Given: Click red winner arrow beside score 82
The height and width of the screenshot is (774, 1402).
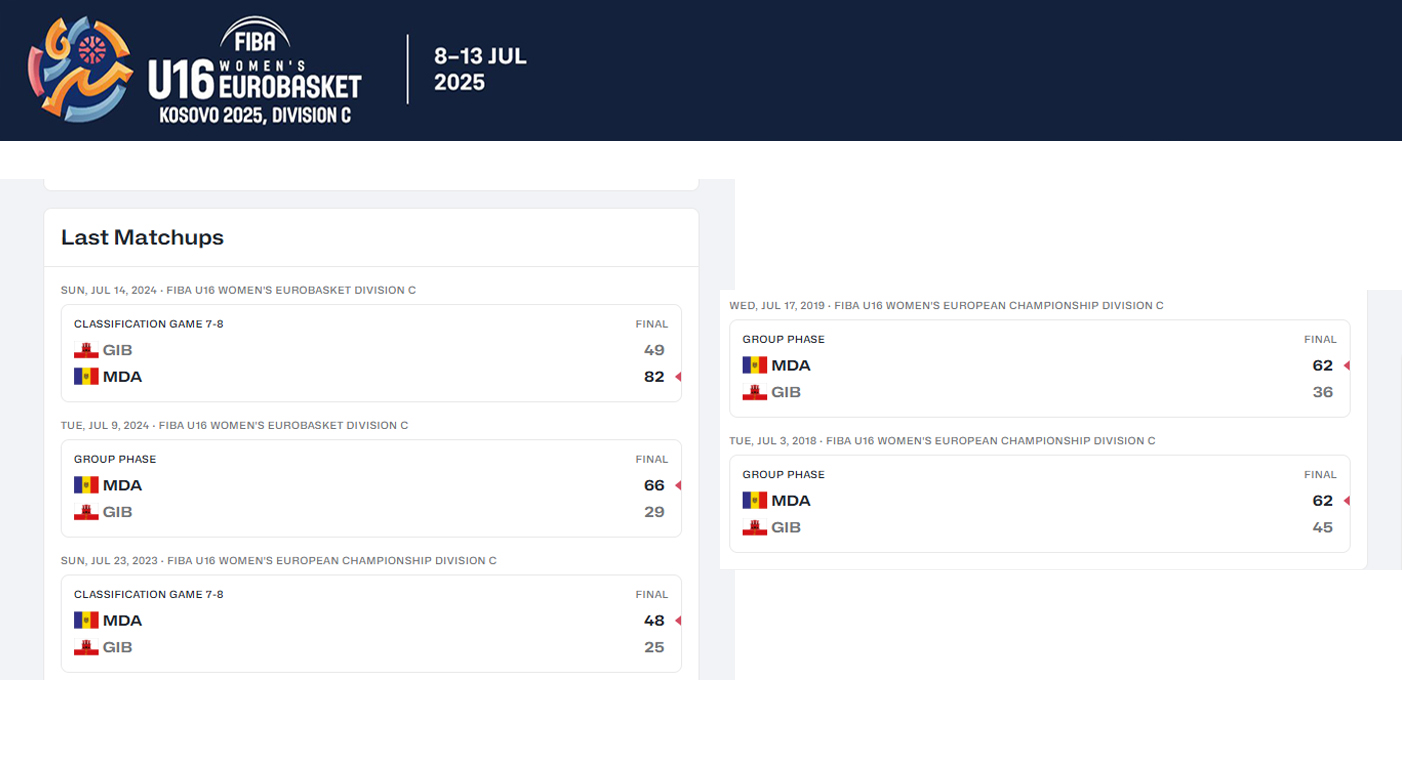Looking at the screenshot, I should (678, 377).
